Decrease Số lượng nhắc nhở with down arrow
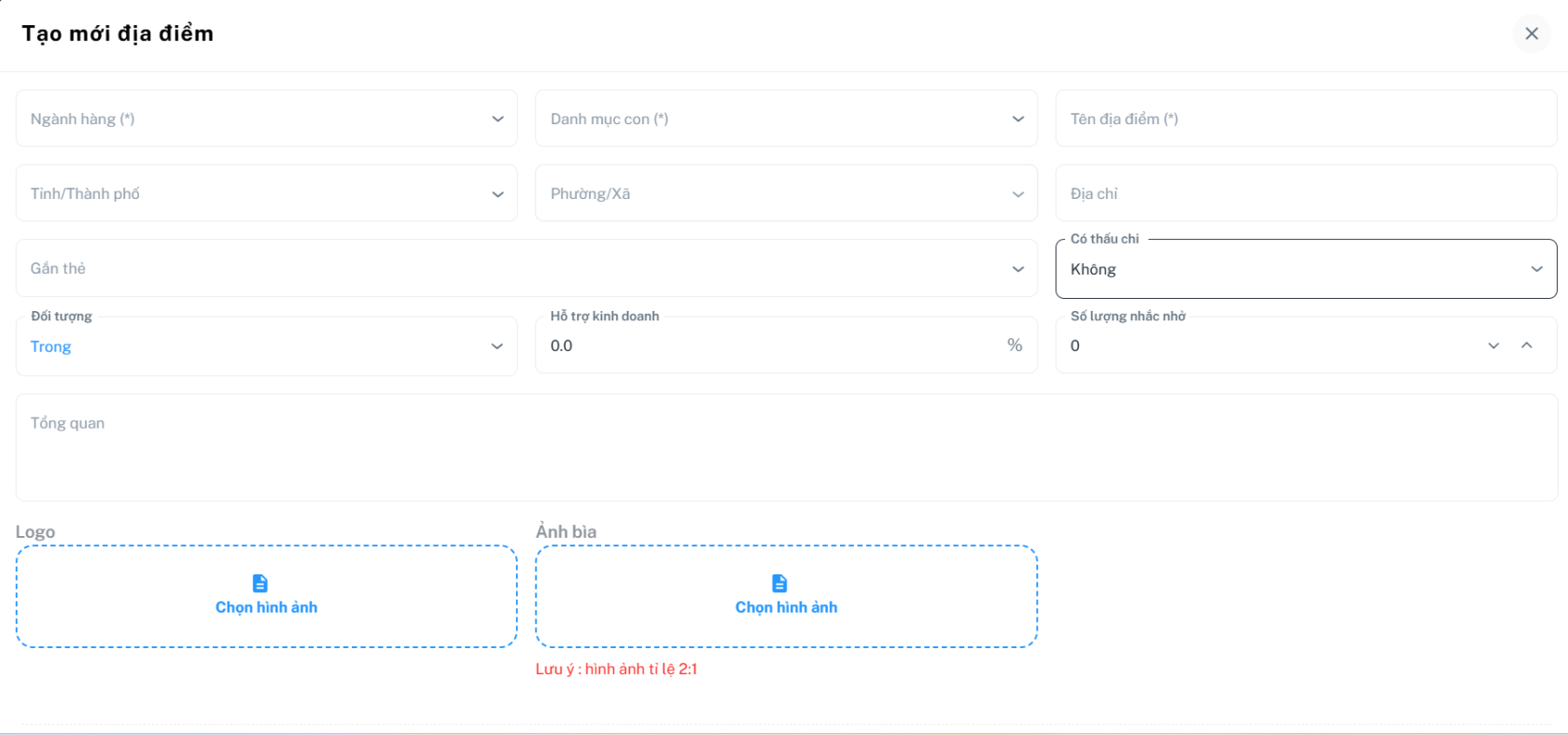 (x=1493, y=346)
